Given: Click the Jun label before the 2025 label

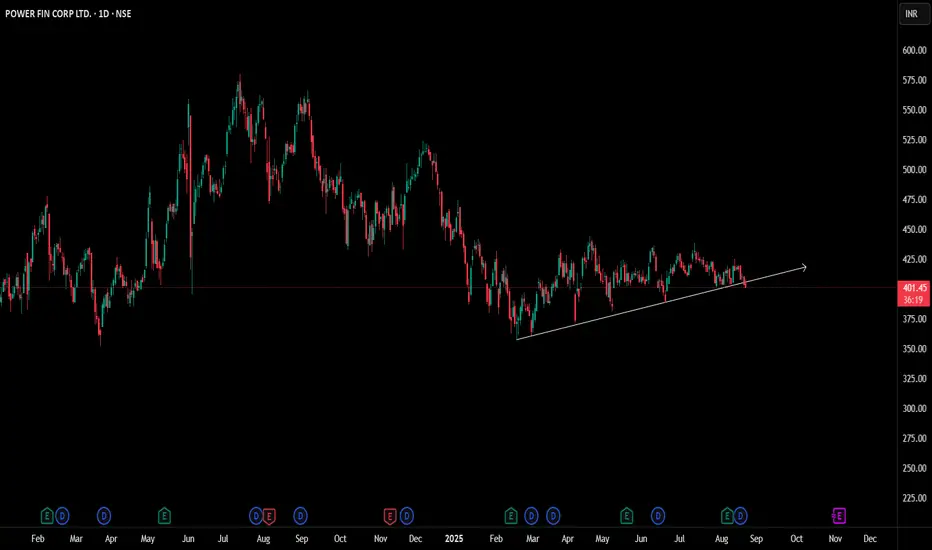Looking at the screenshot, I should pyautogui.click(x=188, y=539).
